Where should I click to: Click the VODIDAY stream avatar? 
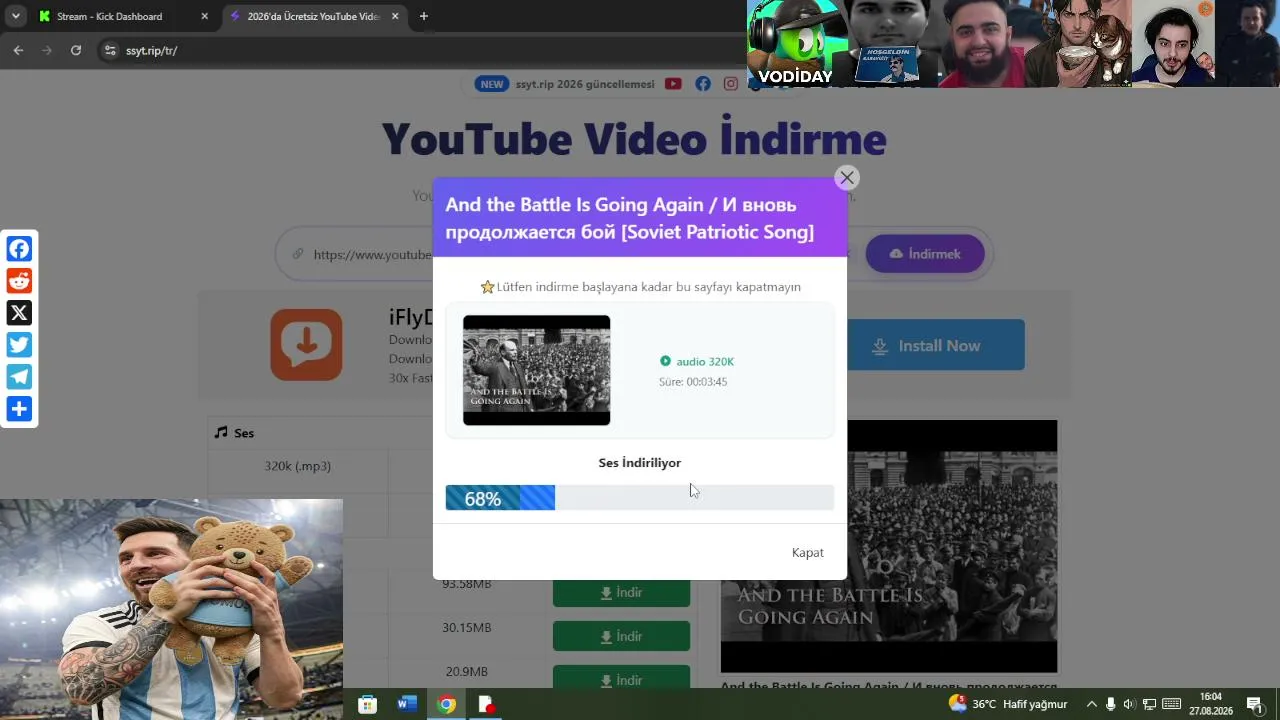click(796, 43)
